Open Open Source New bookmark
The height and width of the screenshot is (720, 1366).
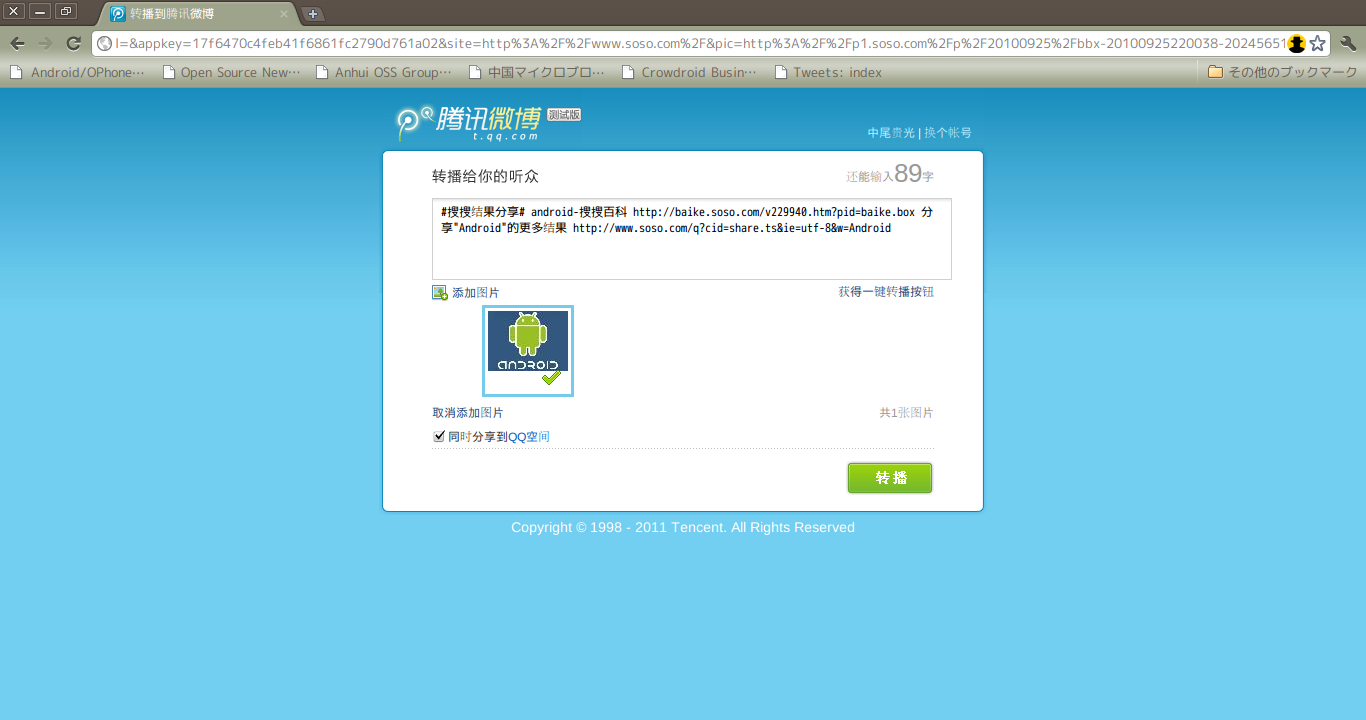(x=231, y=72)
